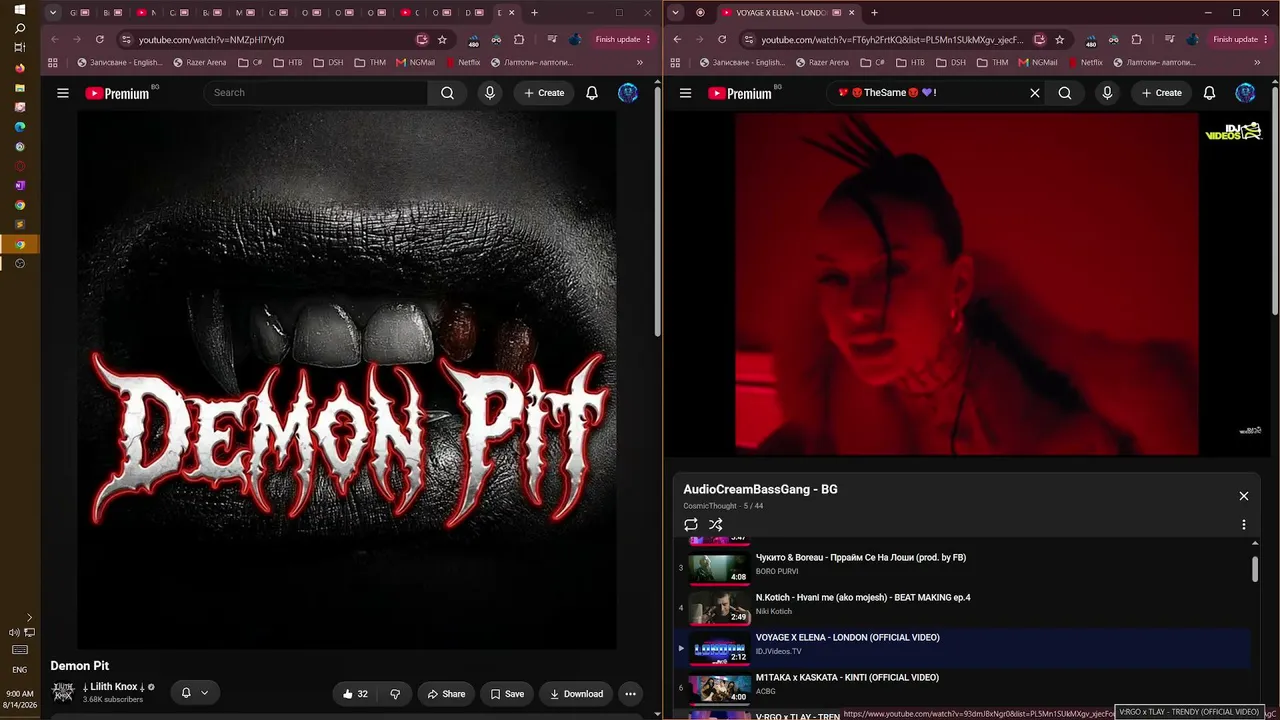Toggle Lilith Knox notification bell dropdown
Screen dimensions: 1280x720
195,693
